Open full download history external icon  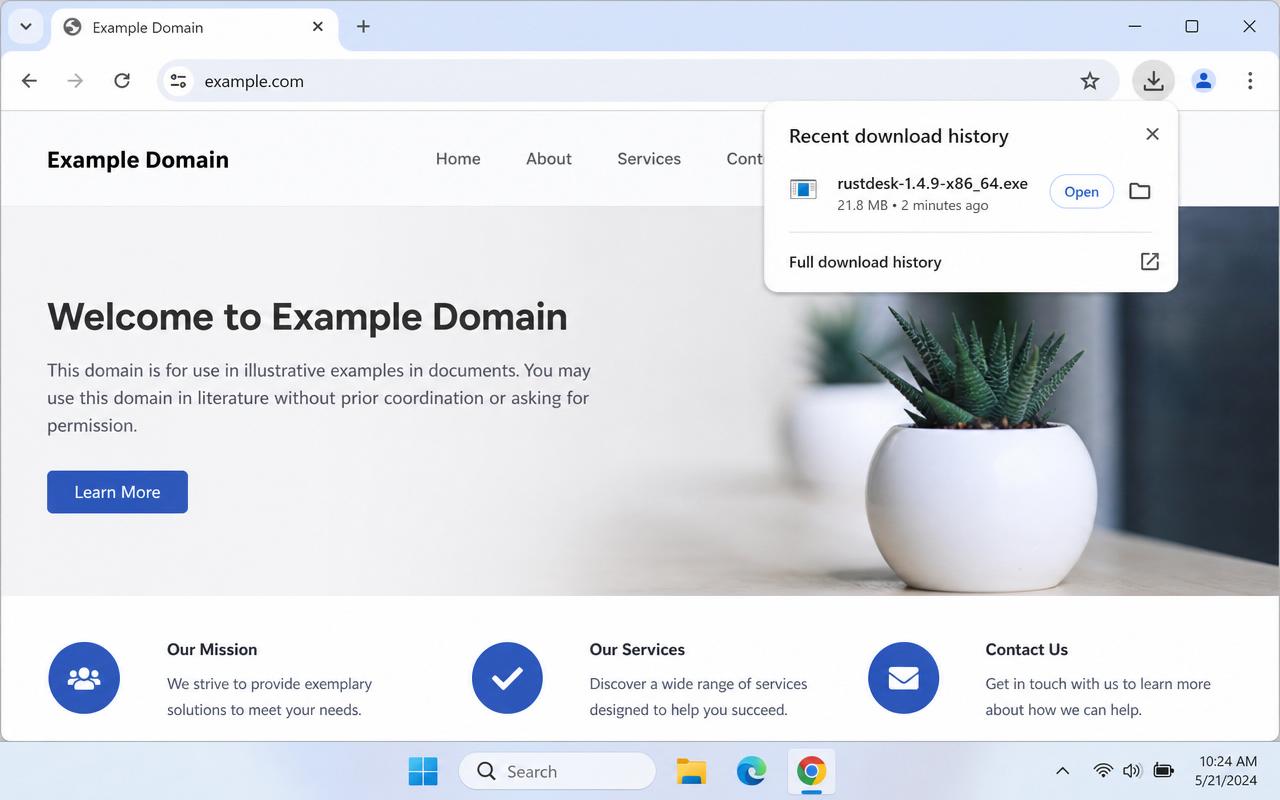tap(1150, 262)
